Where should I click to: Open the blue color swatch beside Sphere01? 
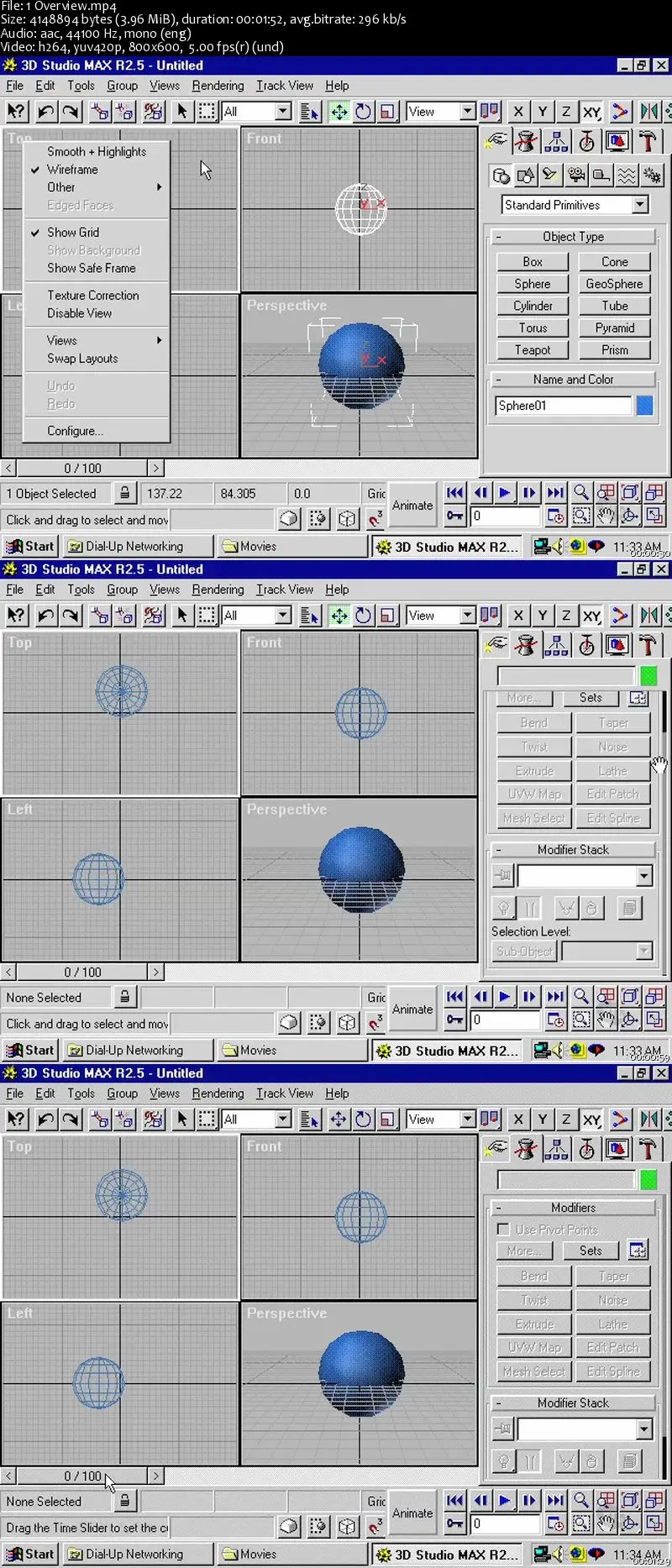[644, 406]
